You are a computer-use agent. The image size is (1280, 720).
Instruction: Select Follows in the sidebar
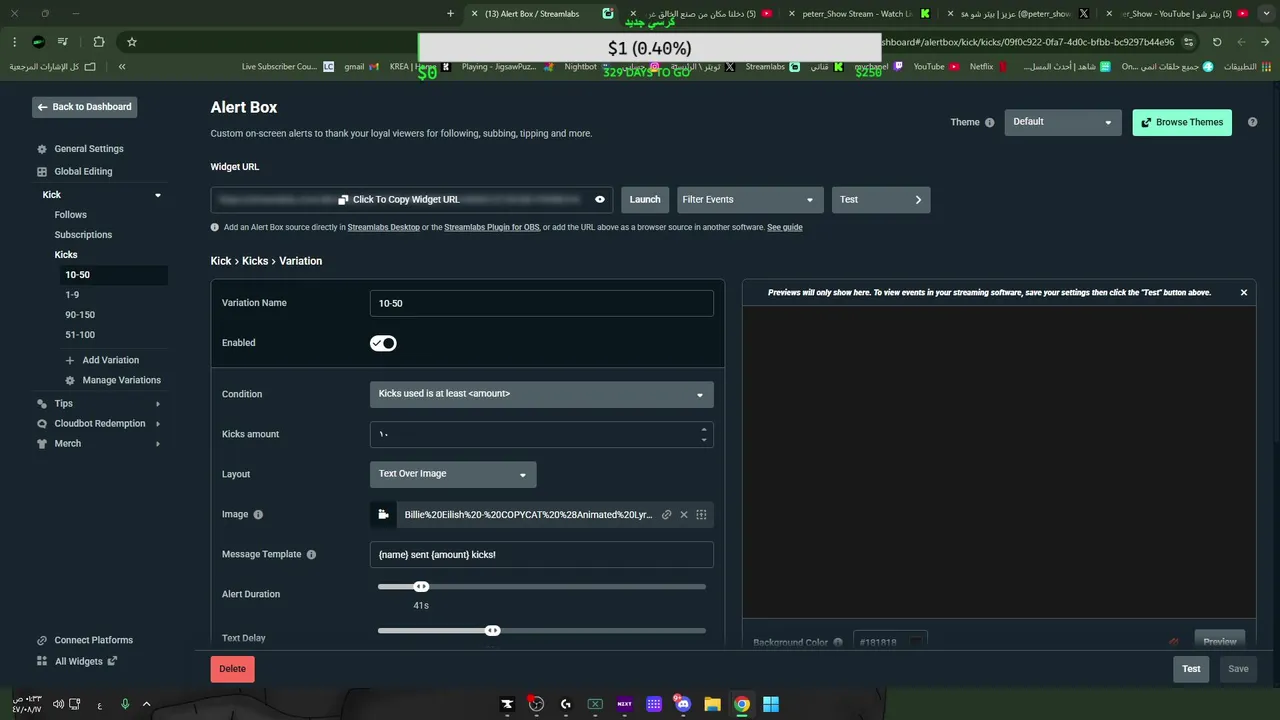click(71, 215)
